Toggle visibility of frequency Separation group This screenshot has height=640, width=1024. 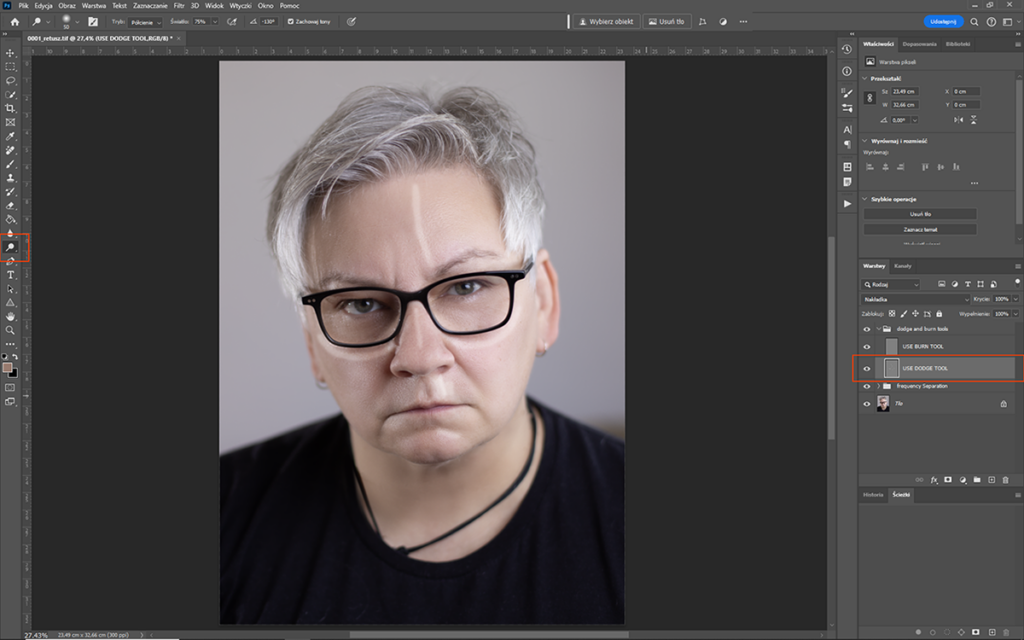click(x=867, y=386)
